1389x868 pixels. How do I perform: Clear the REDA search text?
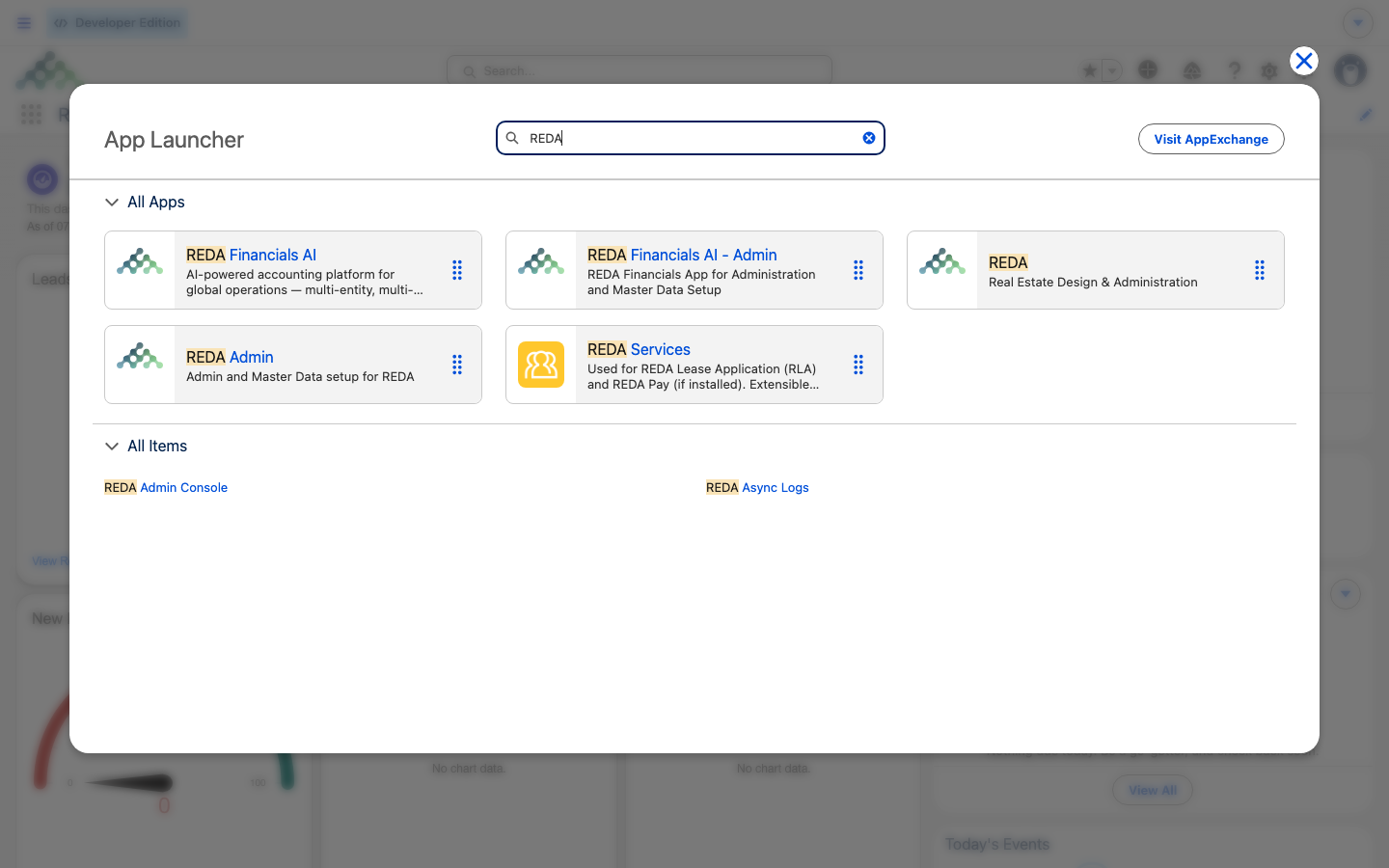tap(869, 138)
